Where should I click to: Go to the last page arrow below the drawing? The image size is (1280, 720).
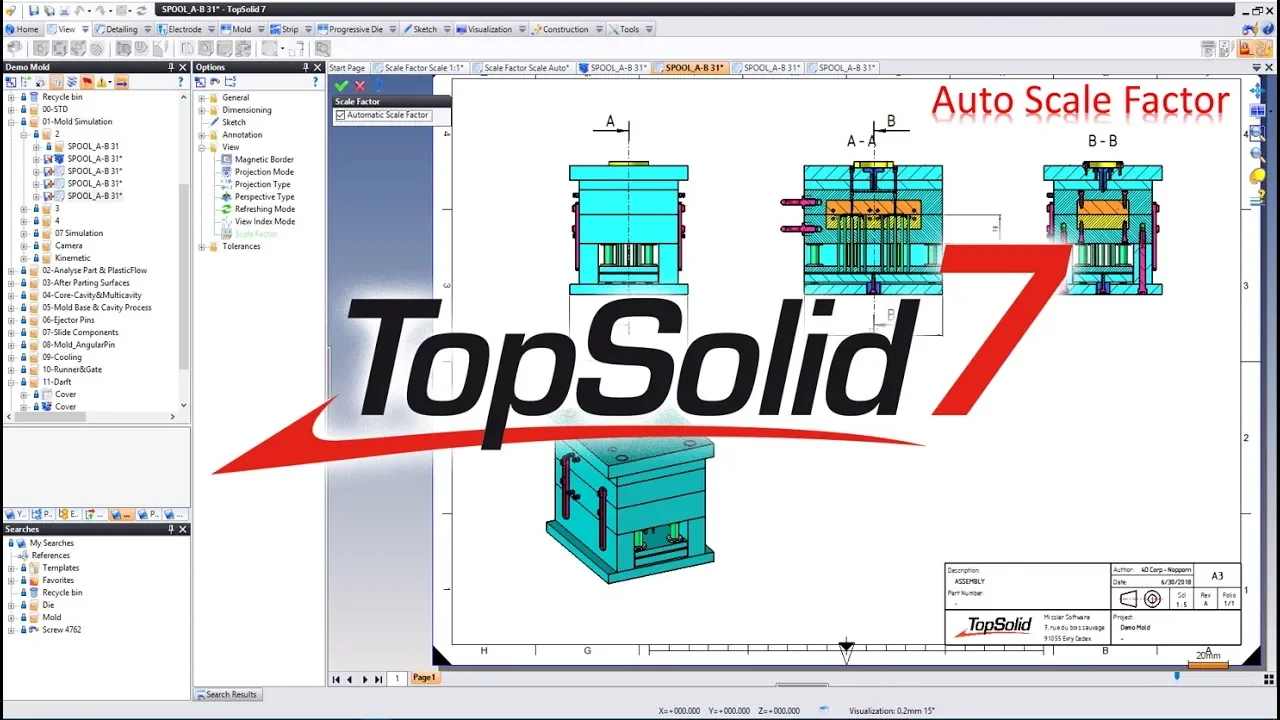pos(378,679)
